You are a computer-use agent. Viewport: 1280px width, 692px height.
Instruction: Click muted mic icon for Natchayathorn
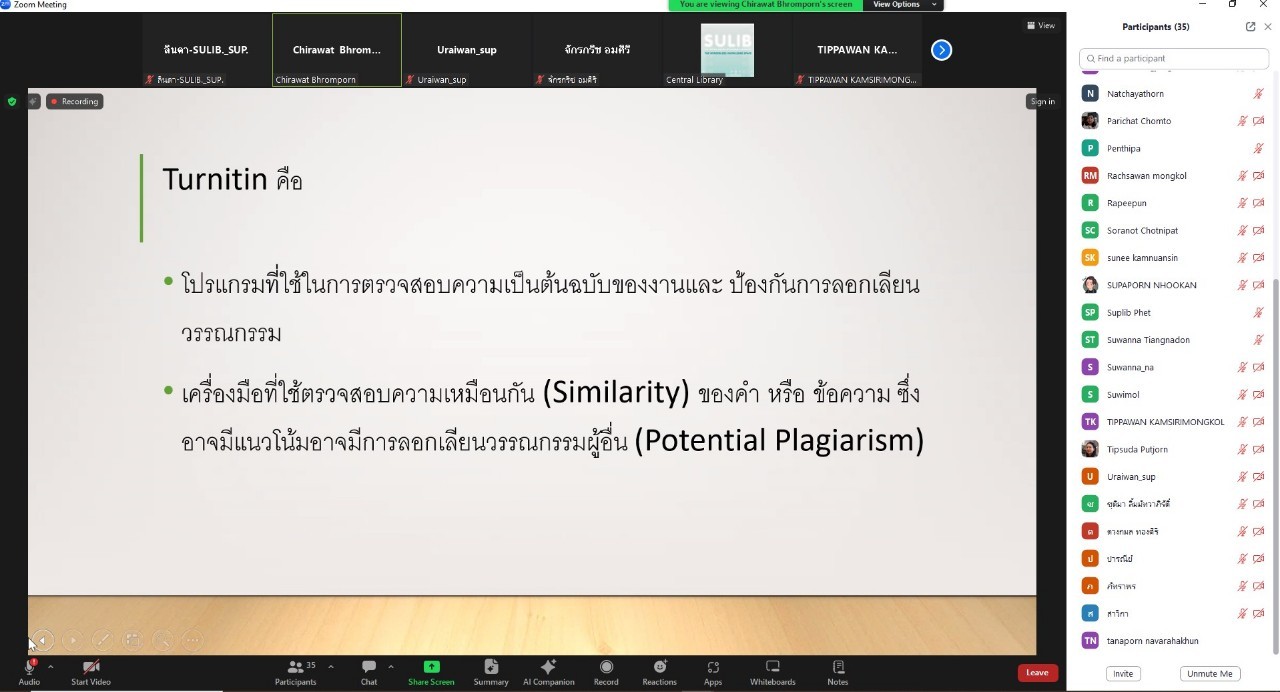(1259, 94)
